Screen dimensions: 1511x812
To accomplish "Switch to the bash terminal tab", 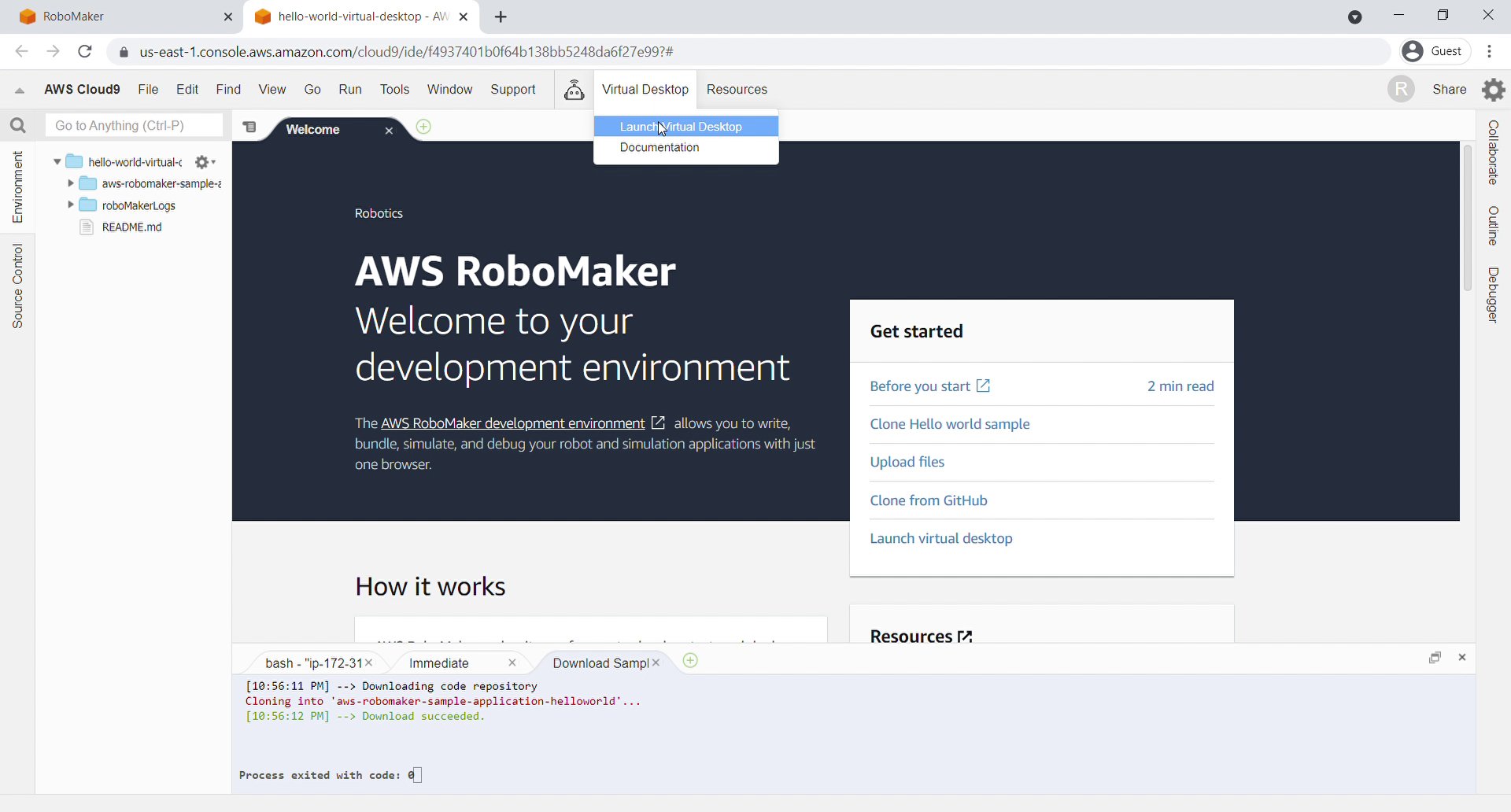I will click(313, 663).
